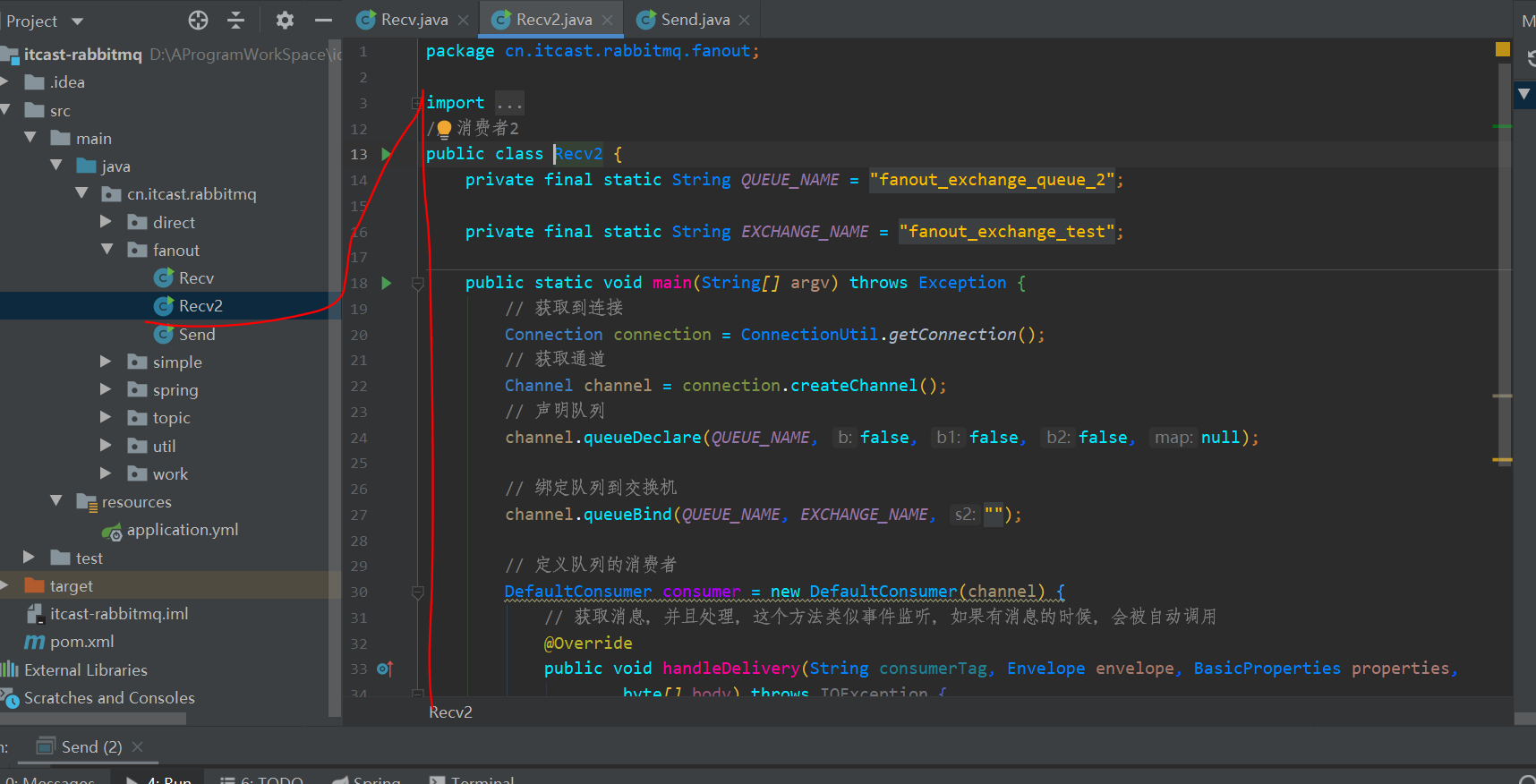The width and height of the screenshot is (1536, 784).
Task: Collapse the resources folder arrow
Action: click(x=56, y=501)
